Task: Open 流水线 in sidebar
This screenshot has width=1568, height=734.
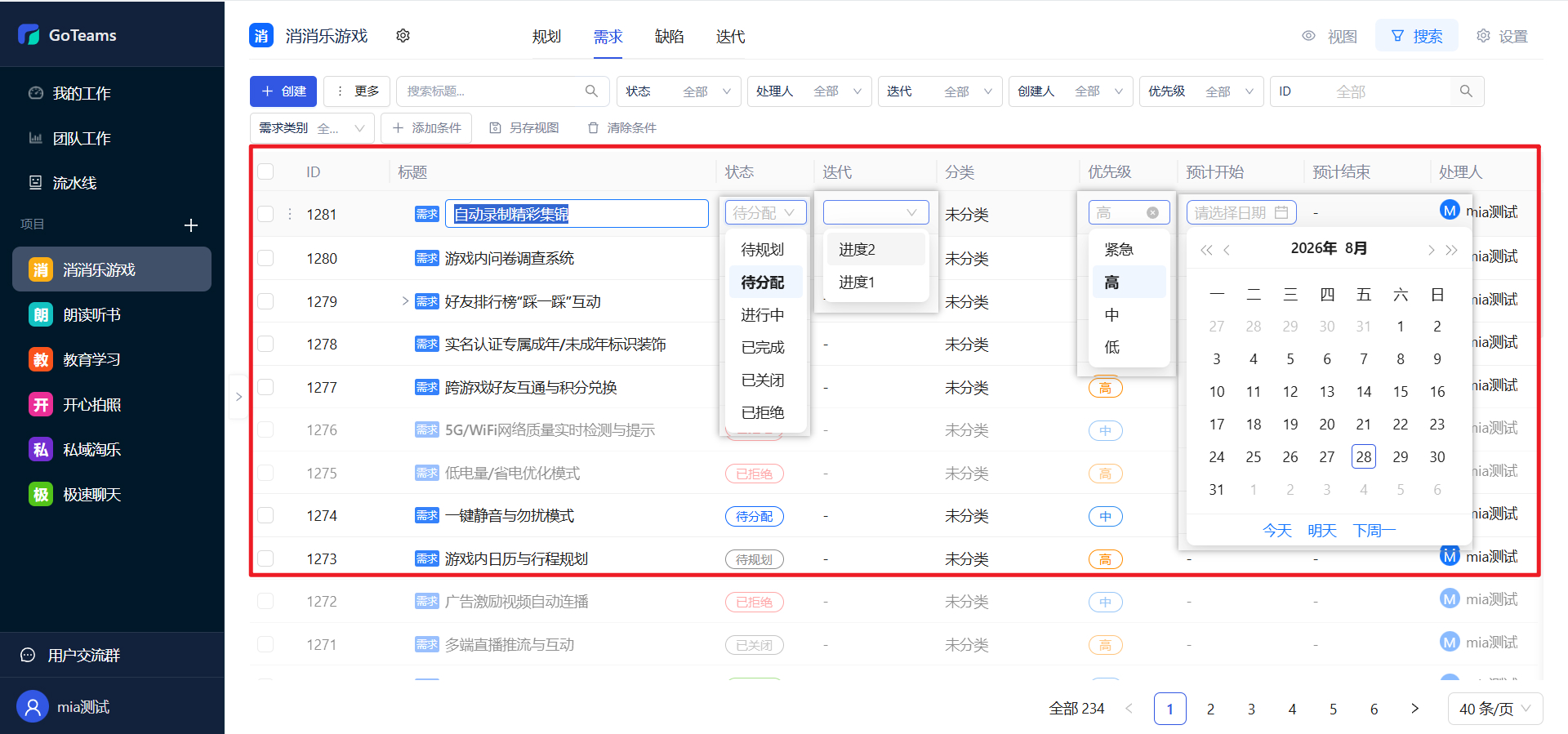Action: pyautogui.click(x=73, y=183)
